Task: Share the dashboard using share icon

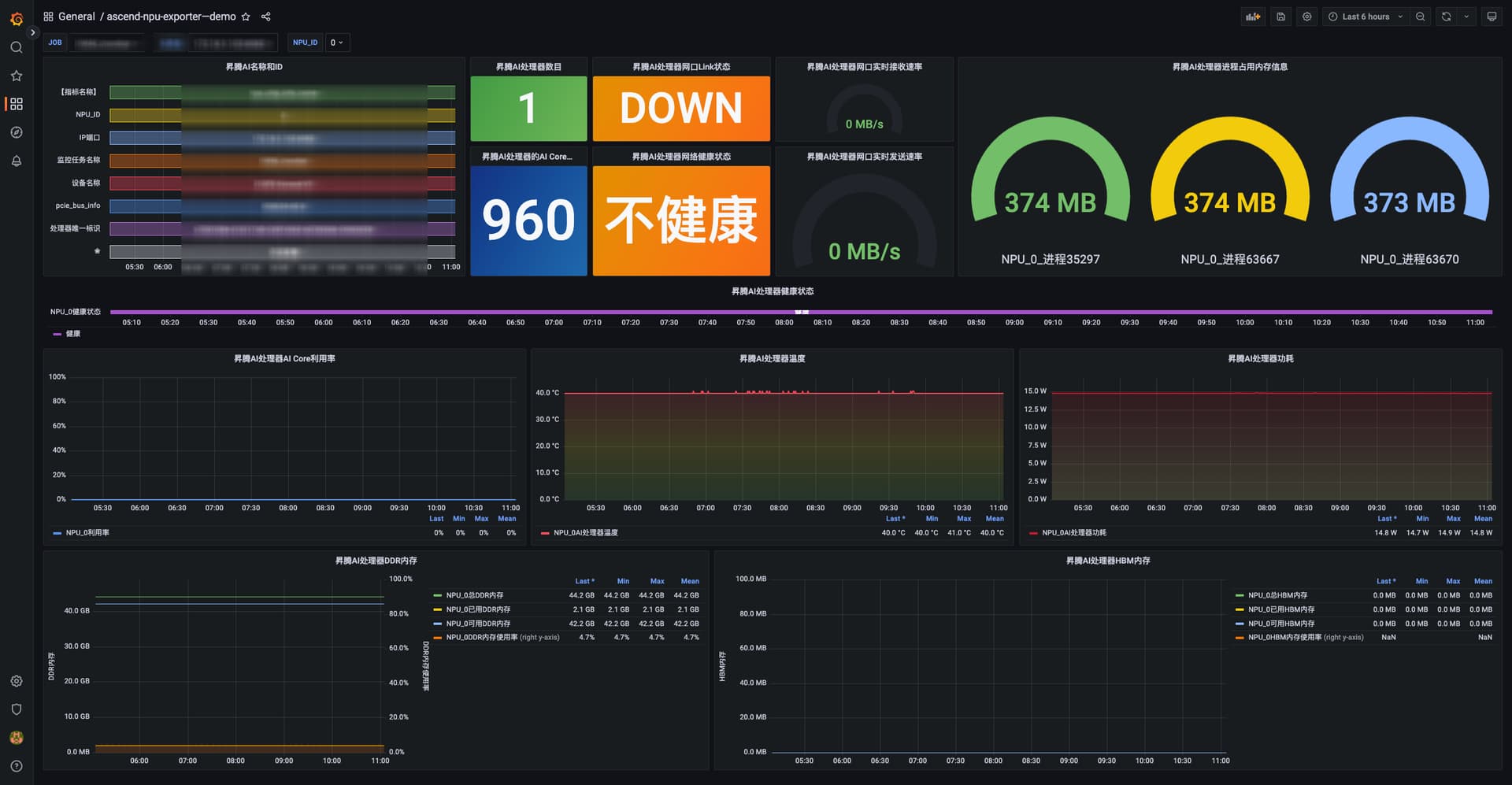Action: tap(266, 17)
